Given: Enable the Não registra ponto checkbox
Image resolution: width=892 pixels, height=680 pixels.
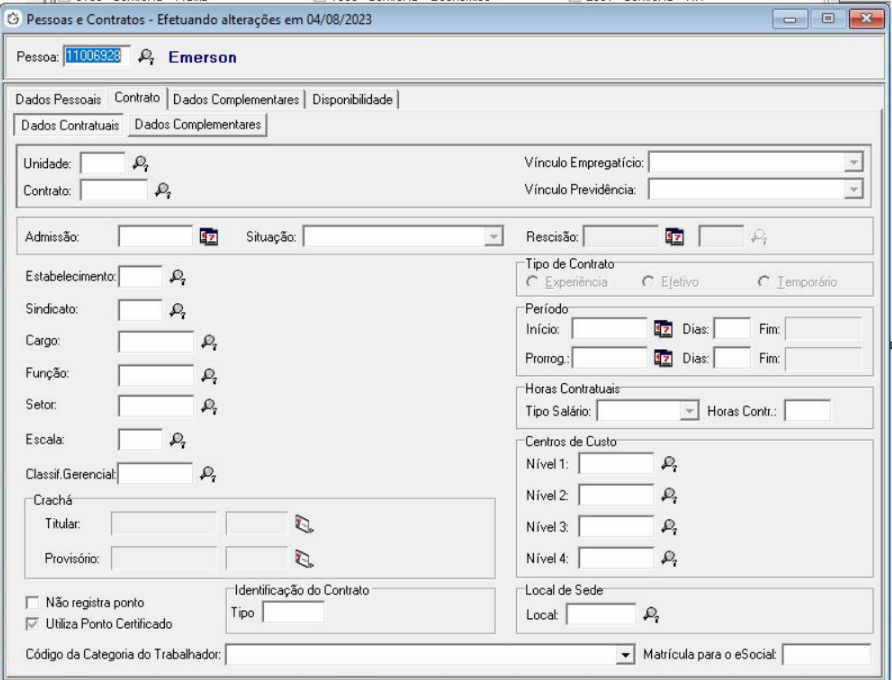Looking at the screenshot, I should click(35, 603).
